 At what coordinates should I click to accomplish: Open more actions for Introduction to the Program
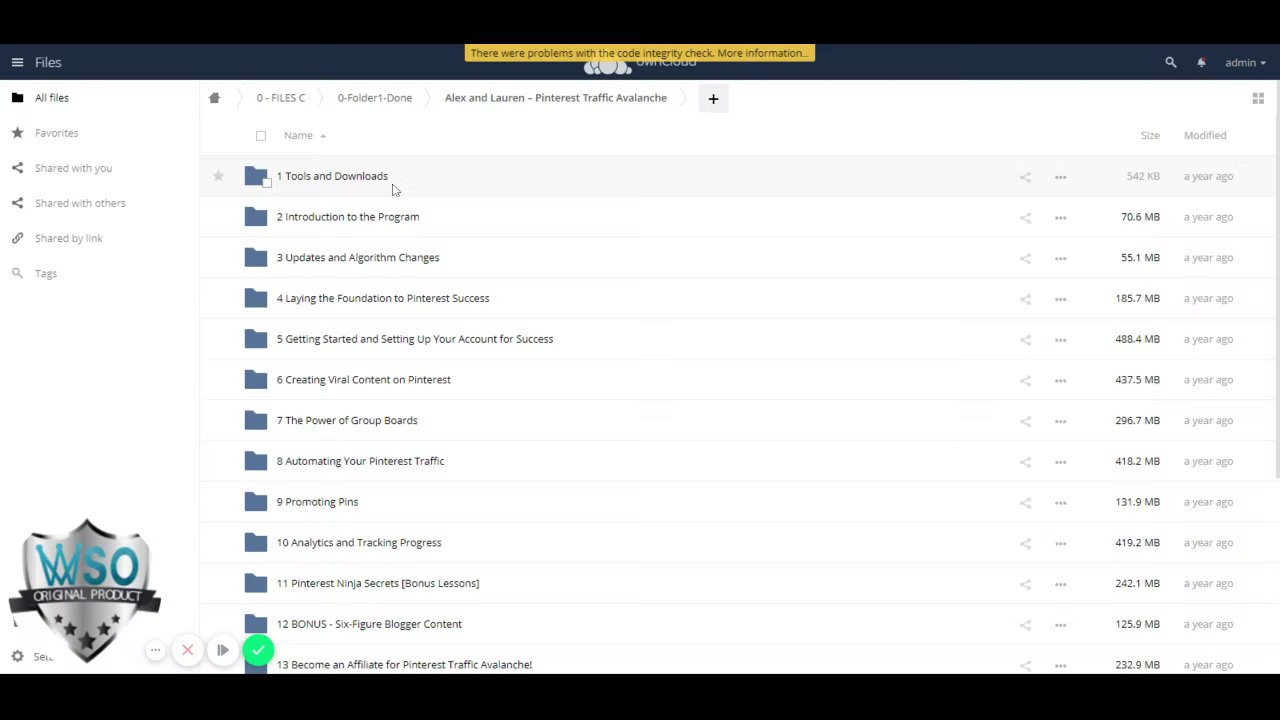[x=1060, y=217]
